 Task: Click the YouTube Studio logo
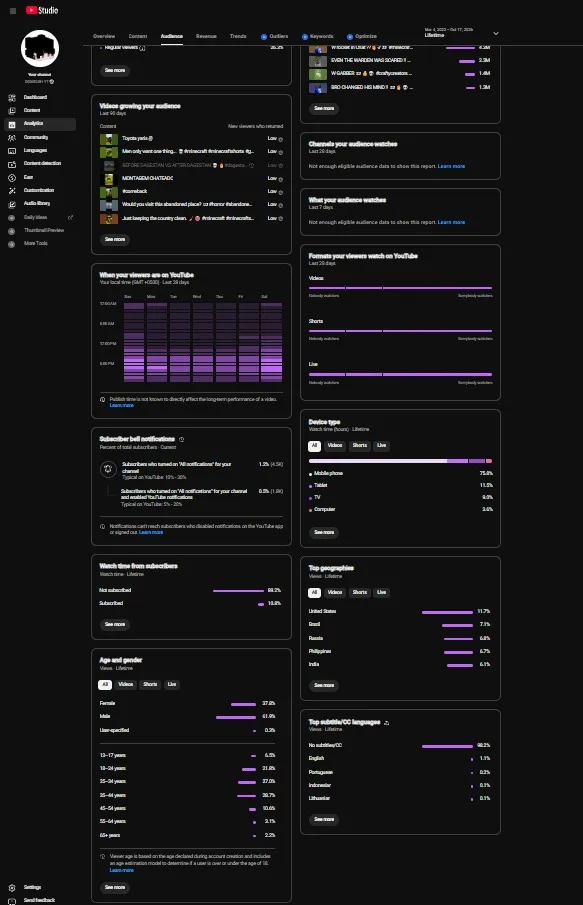[x=42, y=10]
